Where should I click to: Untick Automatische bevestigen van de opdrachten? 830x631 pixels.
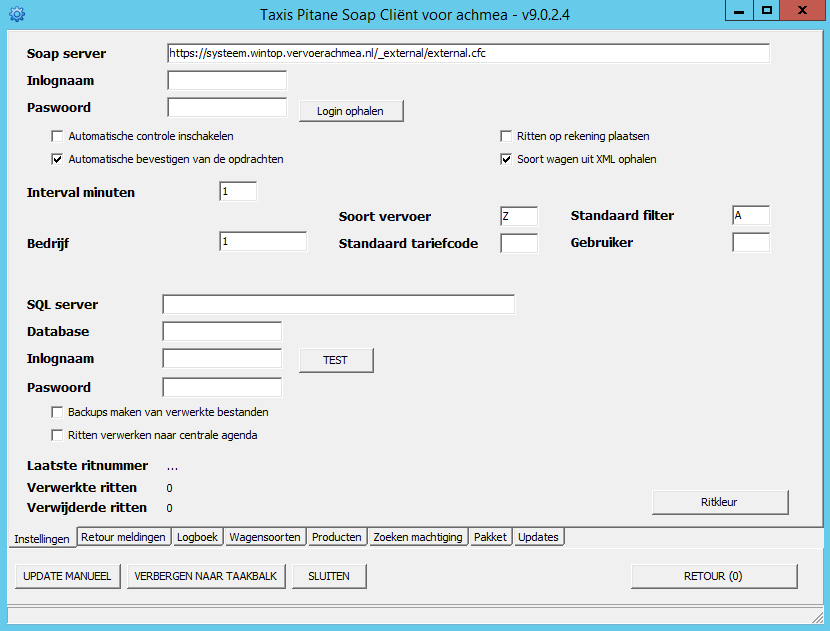(57, 159)
